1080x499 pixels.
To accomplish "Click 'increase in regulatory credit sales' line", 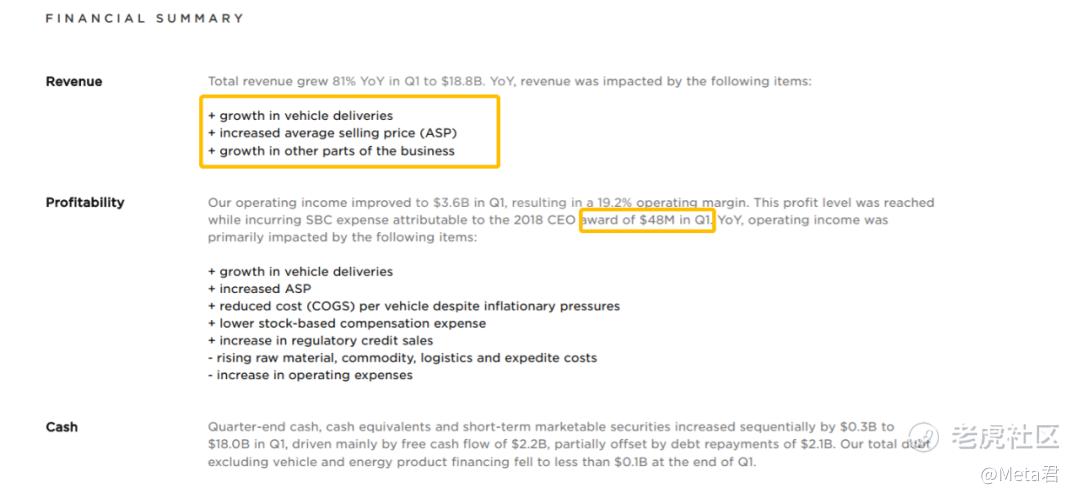I will point(320,340).
